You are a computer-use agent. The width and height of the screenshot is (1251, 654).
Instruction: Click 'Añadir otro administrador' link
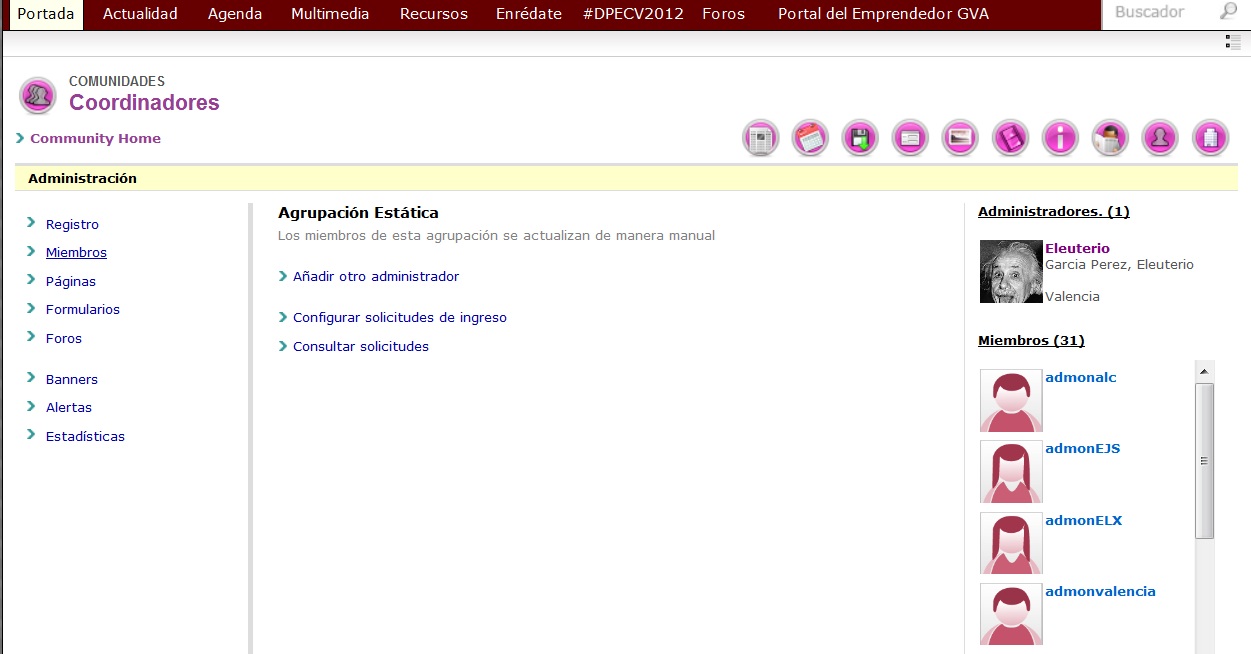point(375,276)
